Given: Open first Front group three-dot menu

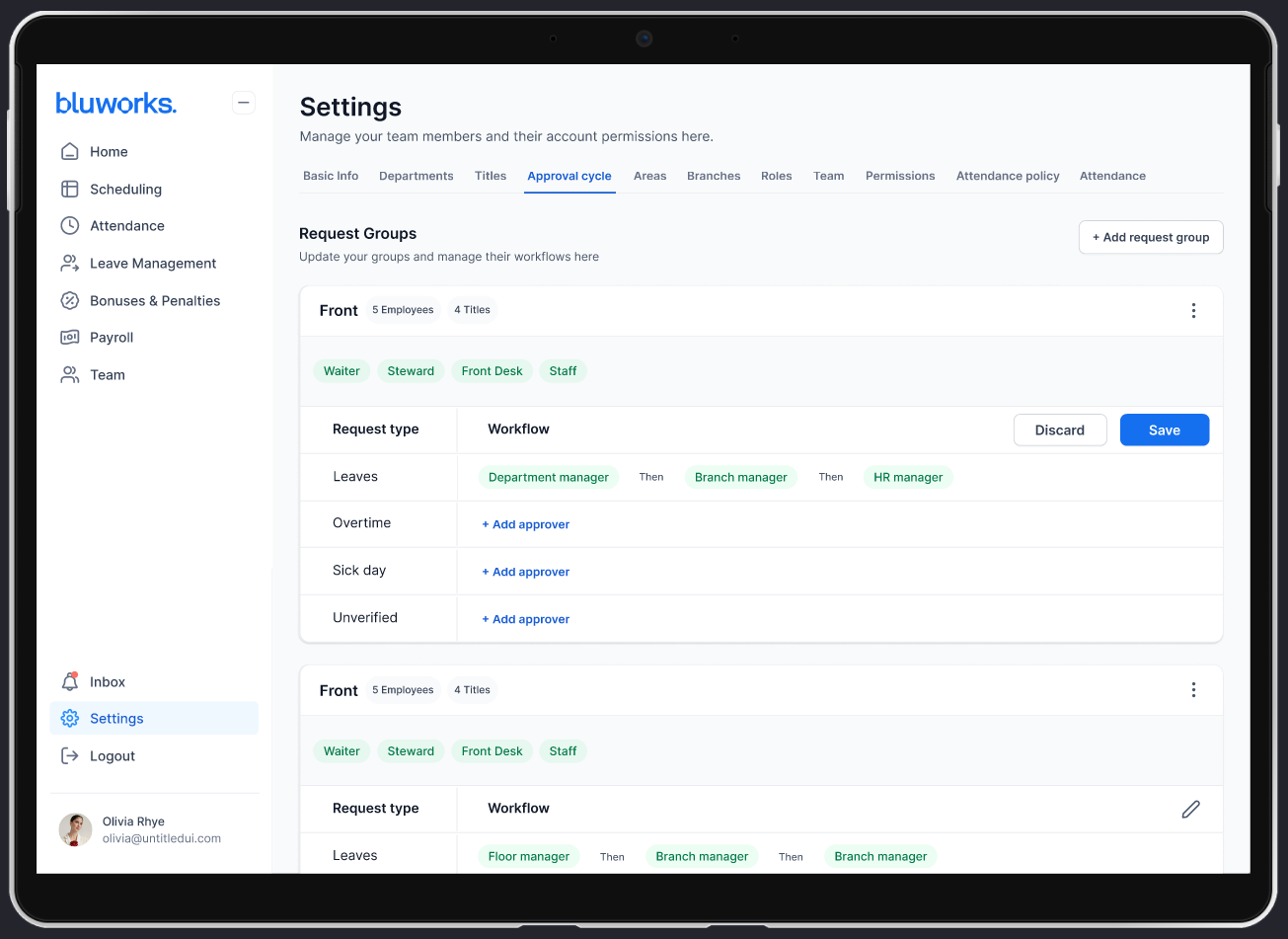Looking at the screenshot, I should click(x=1193, y=311).
